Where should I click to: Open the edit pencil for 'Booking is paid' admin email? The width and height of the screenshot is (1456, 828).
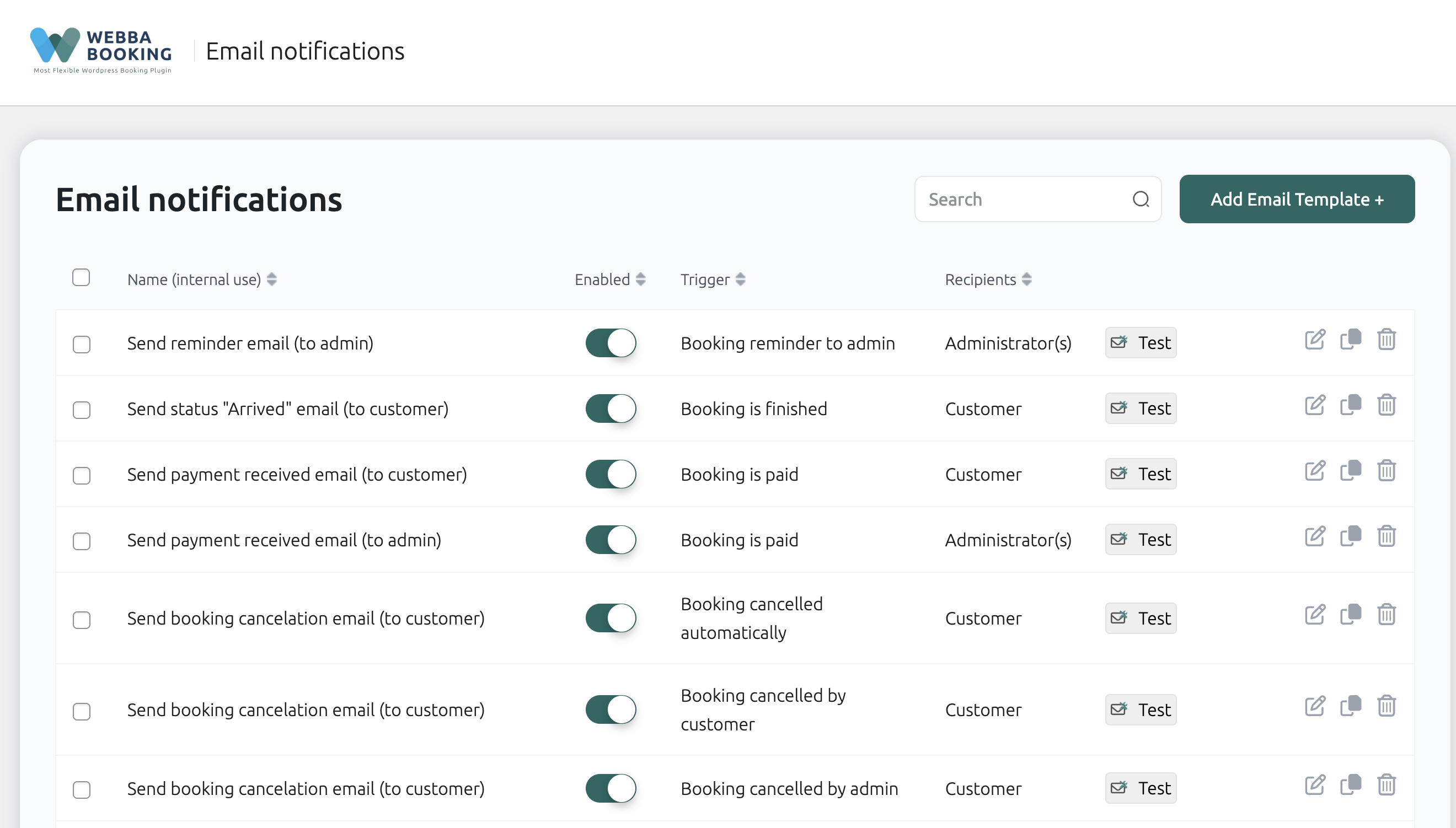point(1315,536)
